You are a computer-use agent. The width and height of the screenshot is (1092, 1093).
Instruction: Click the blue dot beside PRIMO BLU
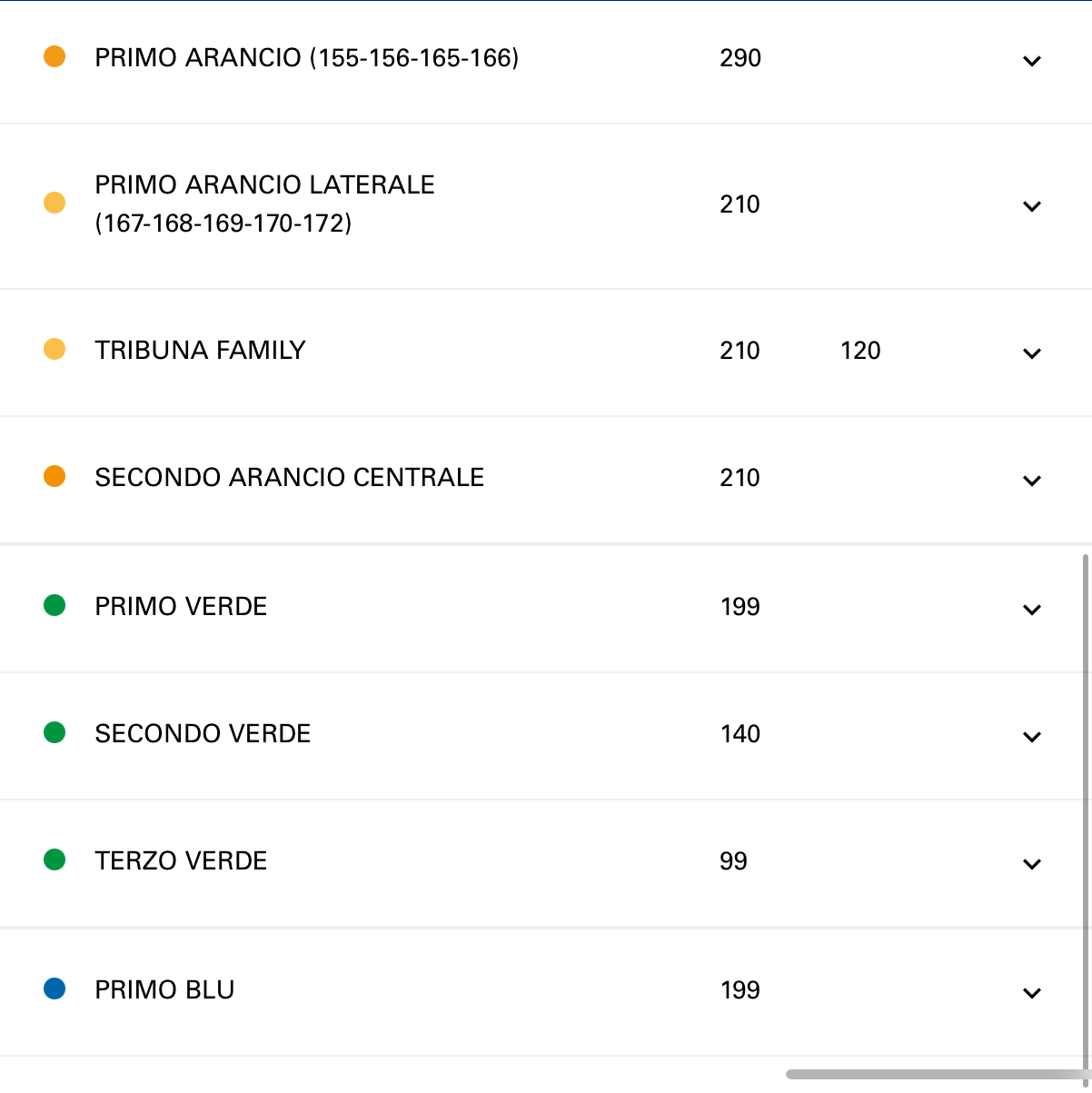[x=55, y=989]
